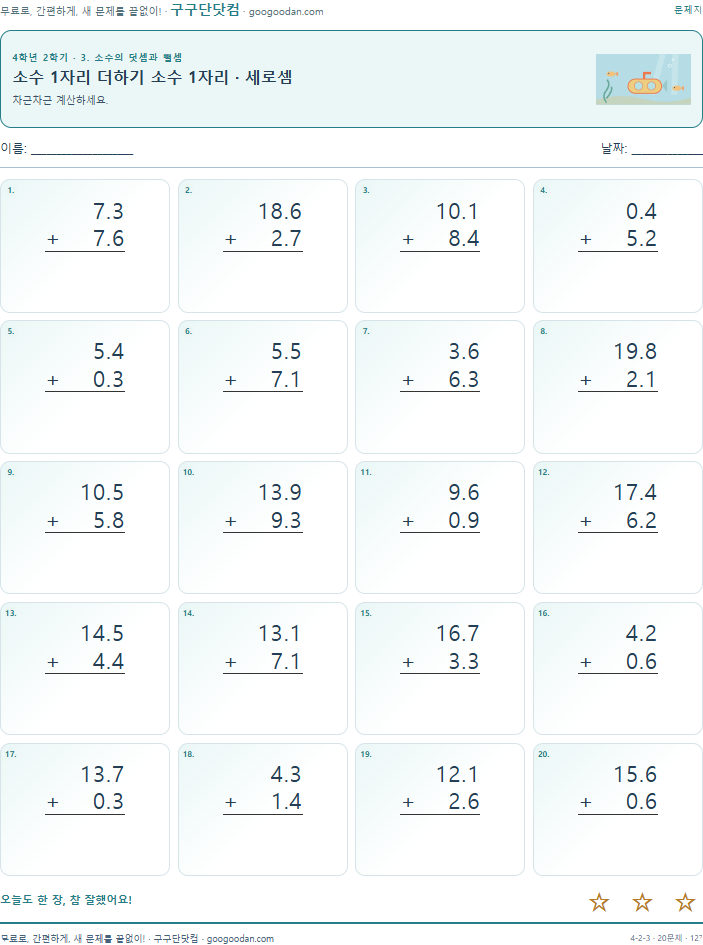Click problem 11 card with 9.6 + 0.9
This screenshot has width=703, height=945.
point(440,528)
